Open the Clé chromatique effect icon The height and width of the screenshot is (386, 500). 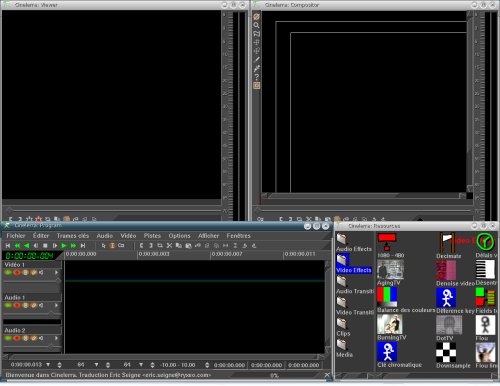(x=387, y=352)
